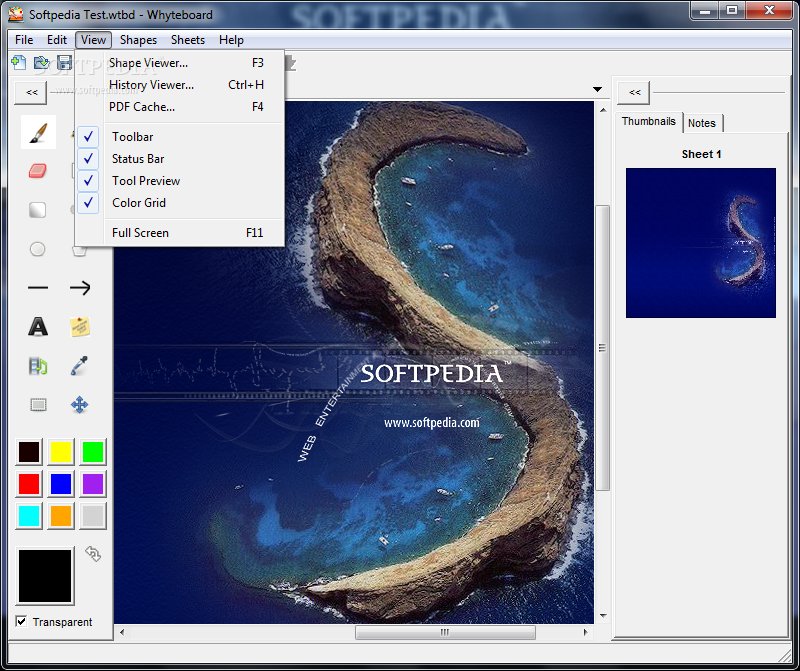Select the Circle shape tool
The width and height of the screenshot is (800, 671).
[37, 249]
